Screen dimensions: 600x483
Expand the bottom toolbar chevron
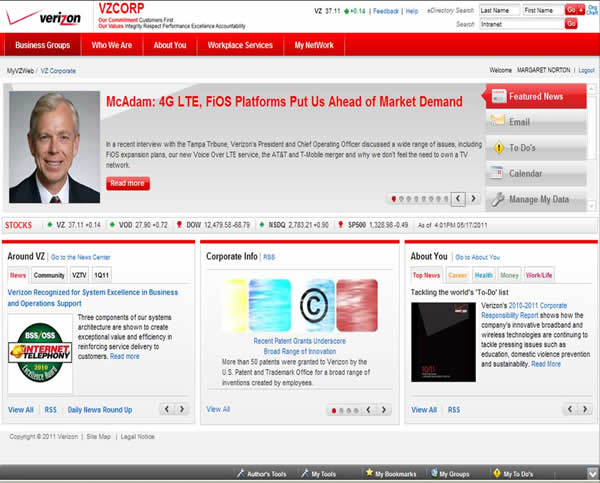pos(590,473)
